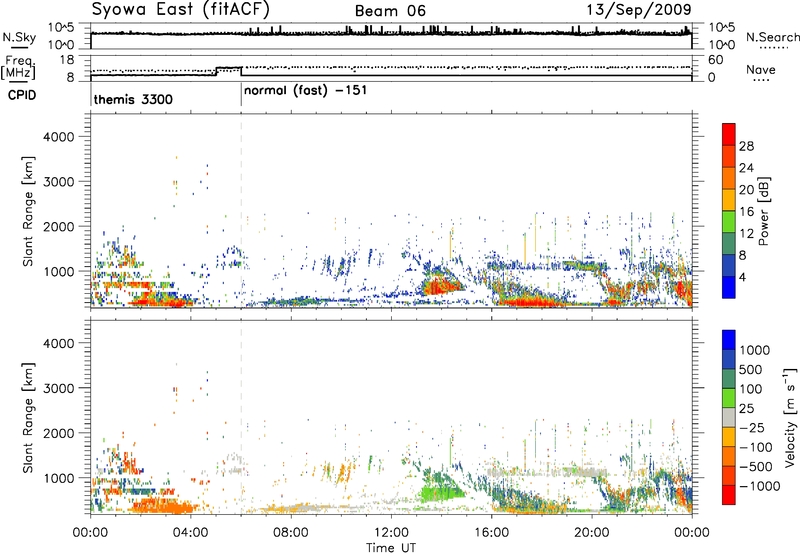Click the 'Syowa East (fitACF)' plot title
The width and height of the screenshot is (800, 554).
[x=181, y=10]
